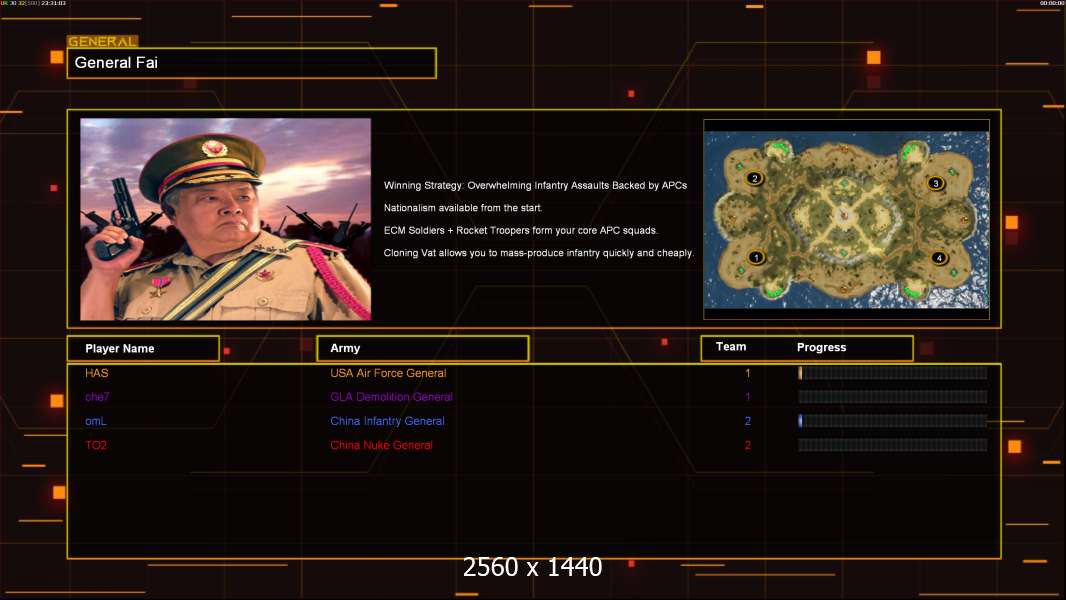
Task: Click start position marker 3 on the map
Action: (x=935, y=183)
